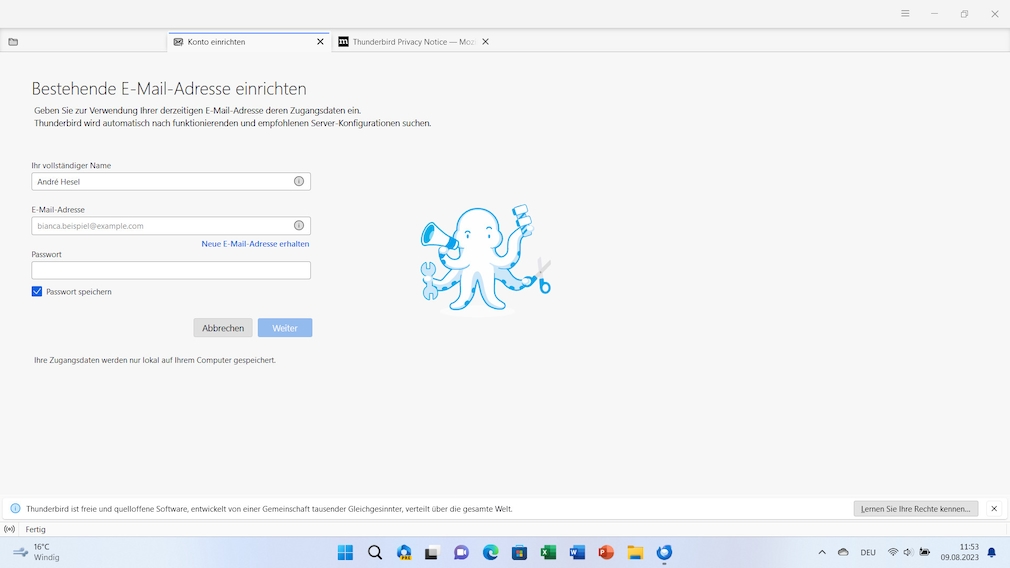Open the DEU keyboard language selector
Screen dimensions: 1010x568
click(868, 552)
